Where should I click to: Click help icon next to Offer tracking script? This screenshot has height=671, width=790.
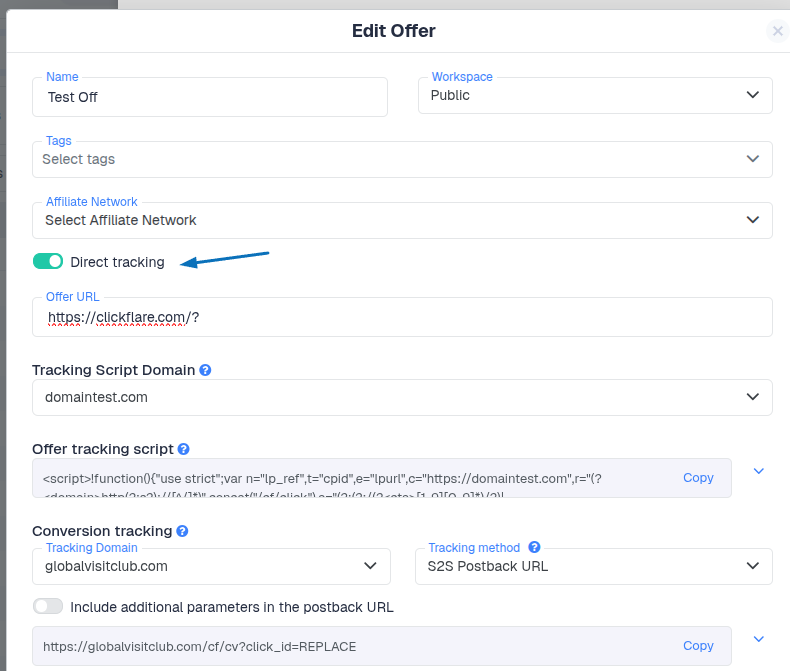(x=184, y=449)
